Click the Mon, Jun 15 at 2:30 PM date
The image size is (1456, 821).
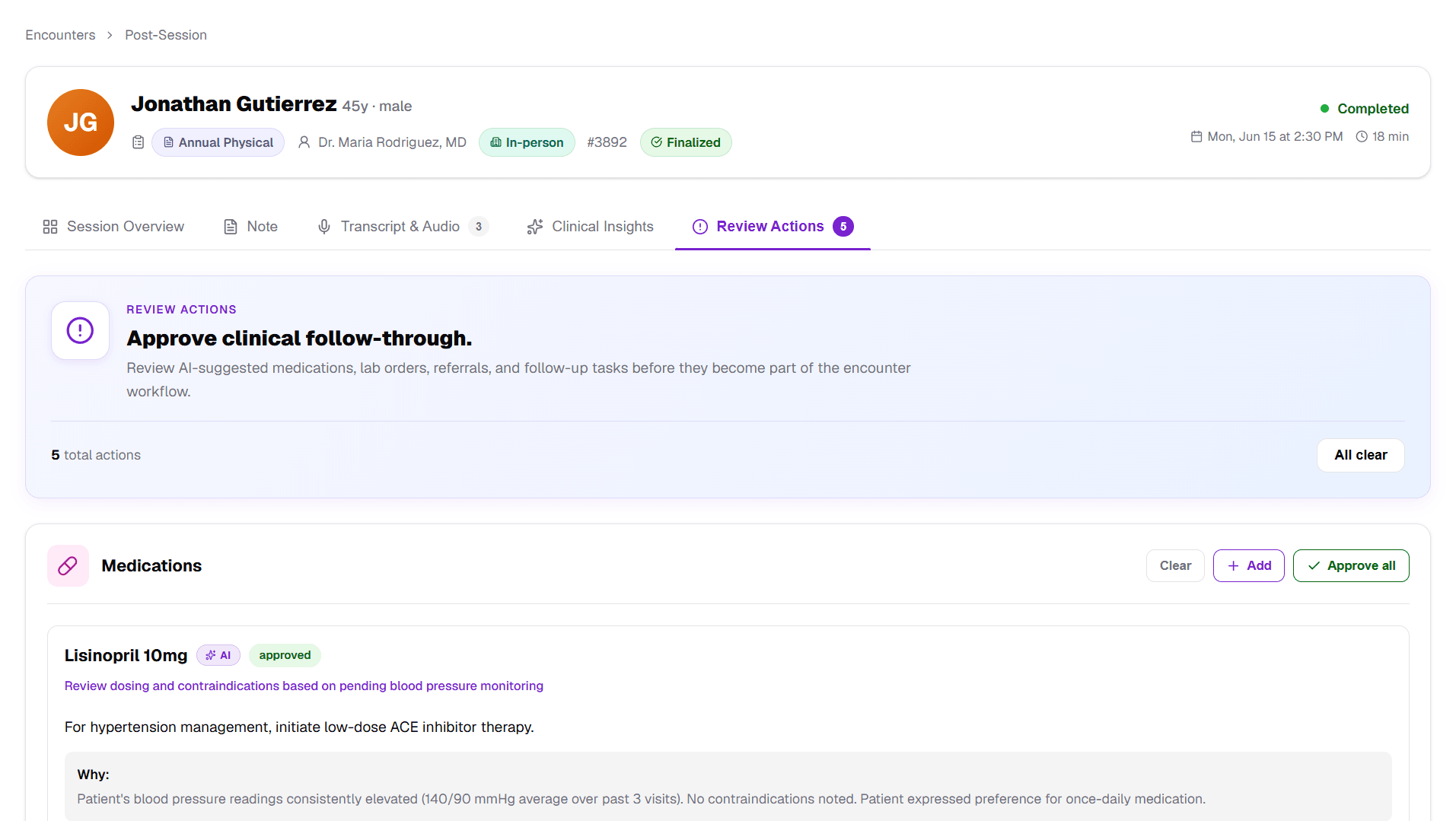click(x=1275, y=137)
